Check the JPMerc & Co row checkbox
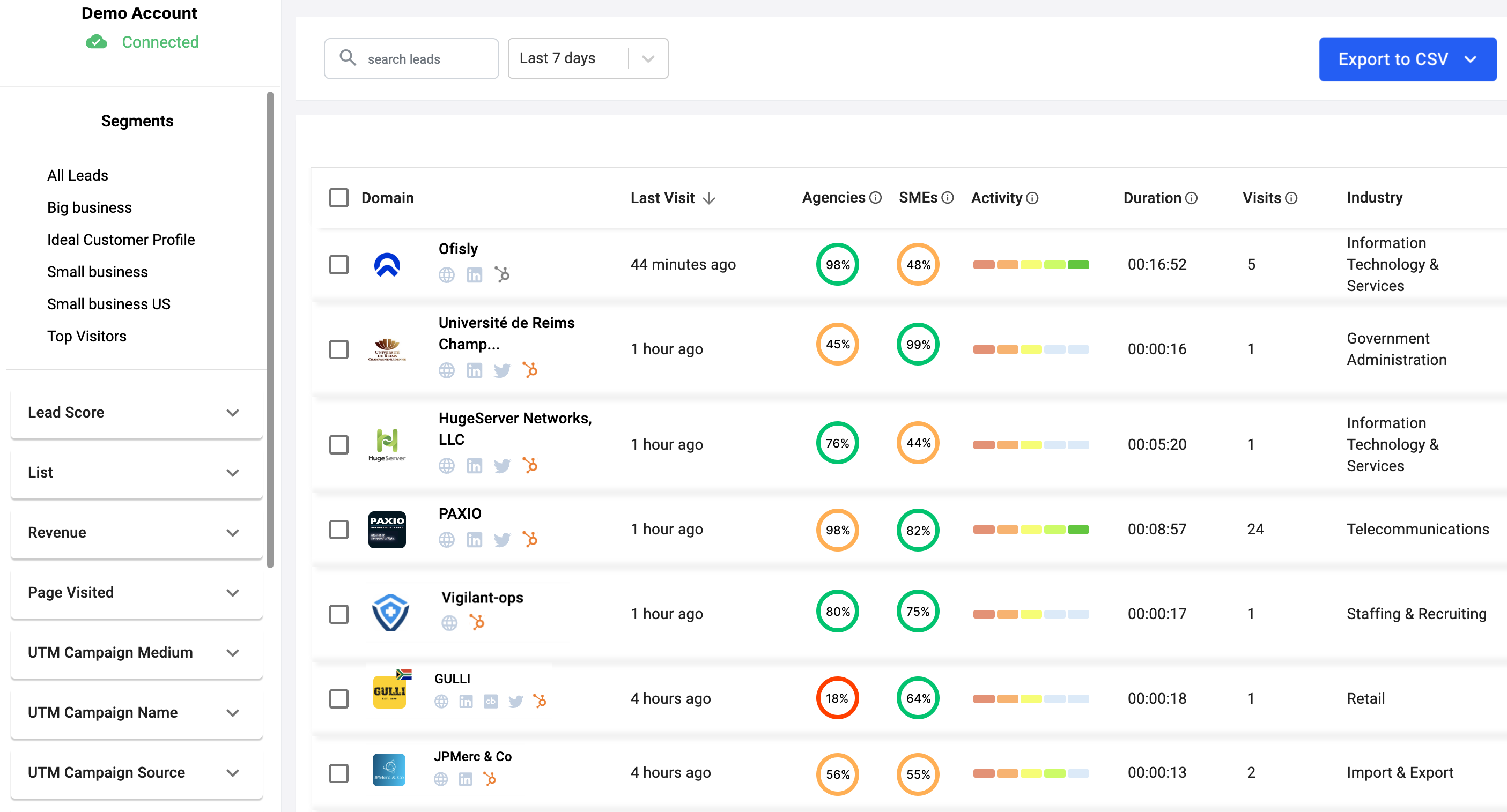The height and width of the screenshot is (812, 1507). click(x=339, y=773)
